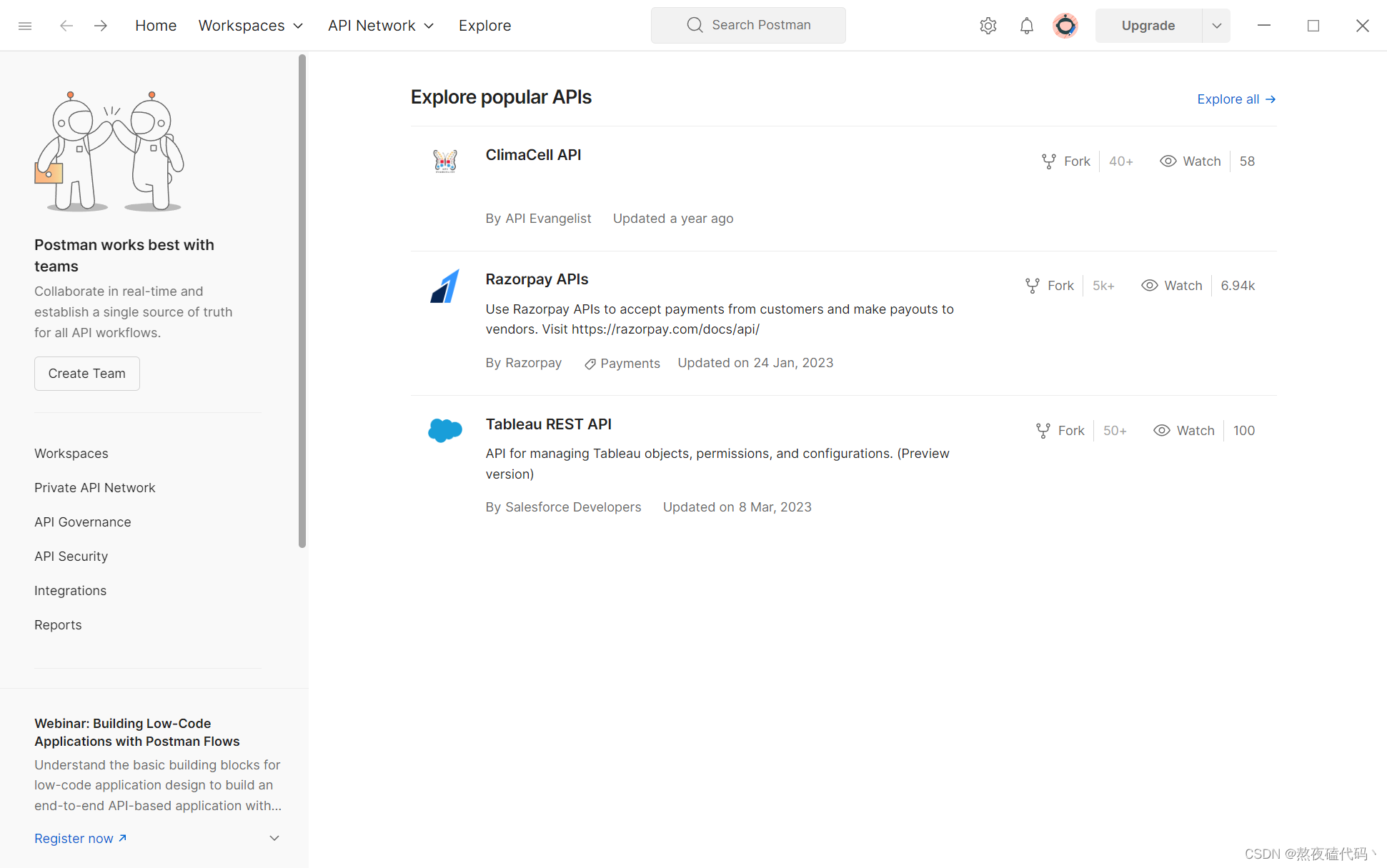Screen dimensions: 1387x868
Task: Watch the Tableau REST API
Action: coord(1184,431)
